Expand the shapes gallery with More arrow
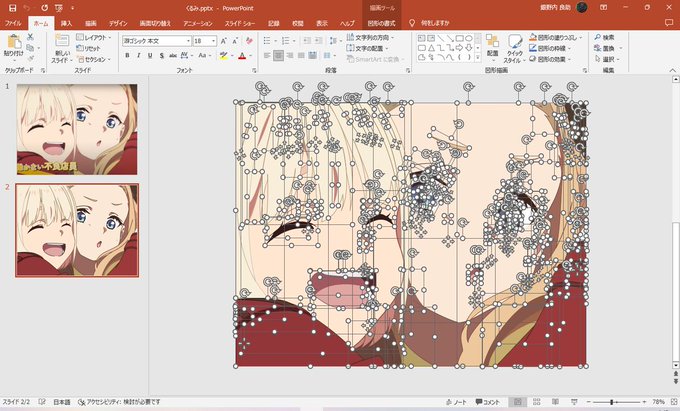 click(x=478, y=57)
